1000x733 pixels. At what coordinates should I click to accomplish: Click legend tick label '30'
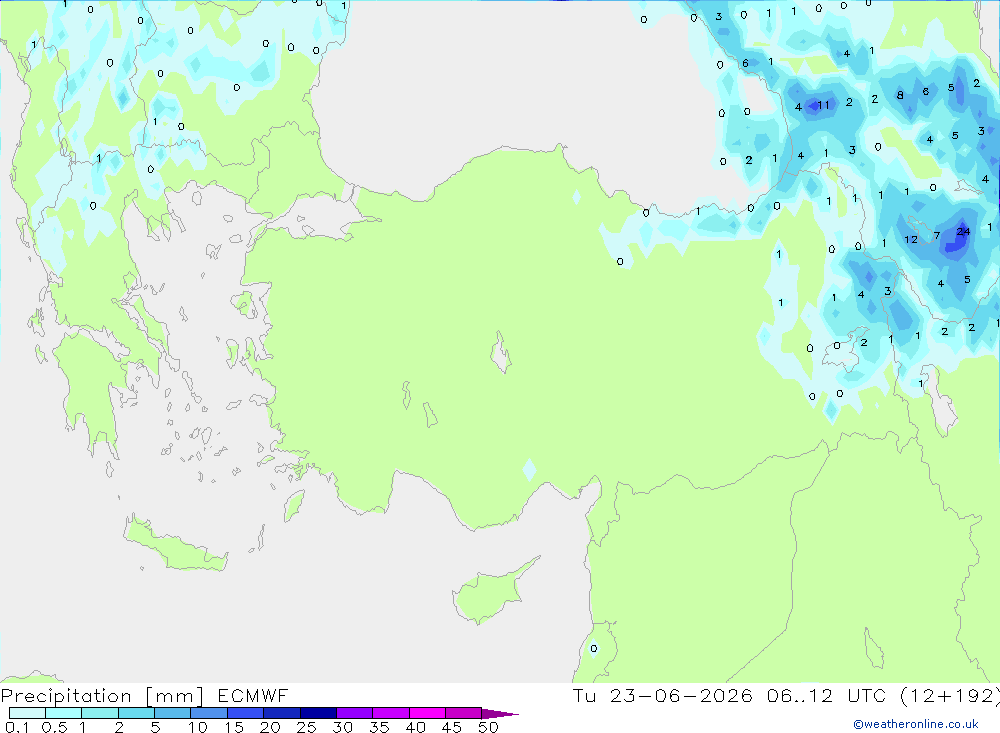pyautogui.click(x=342, y=727)
